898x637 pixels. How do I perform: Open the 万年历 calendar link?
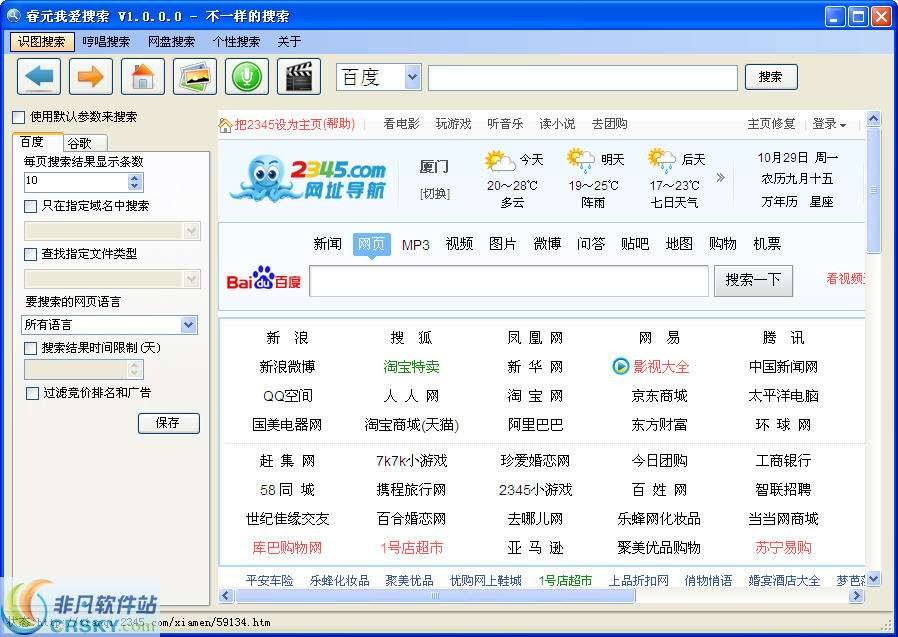(779, 202)
